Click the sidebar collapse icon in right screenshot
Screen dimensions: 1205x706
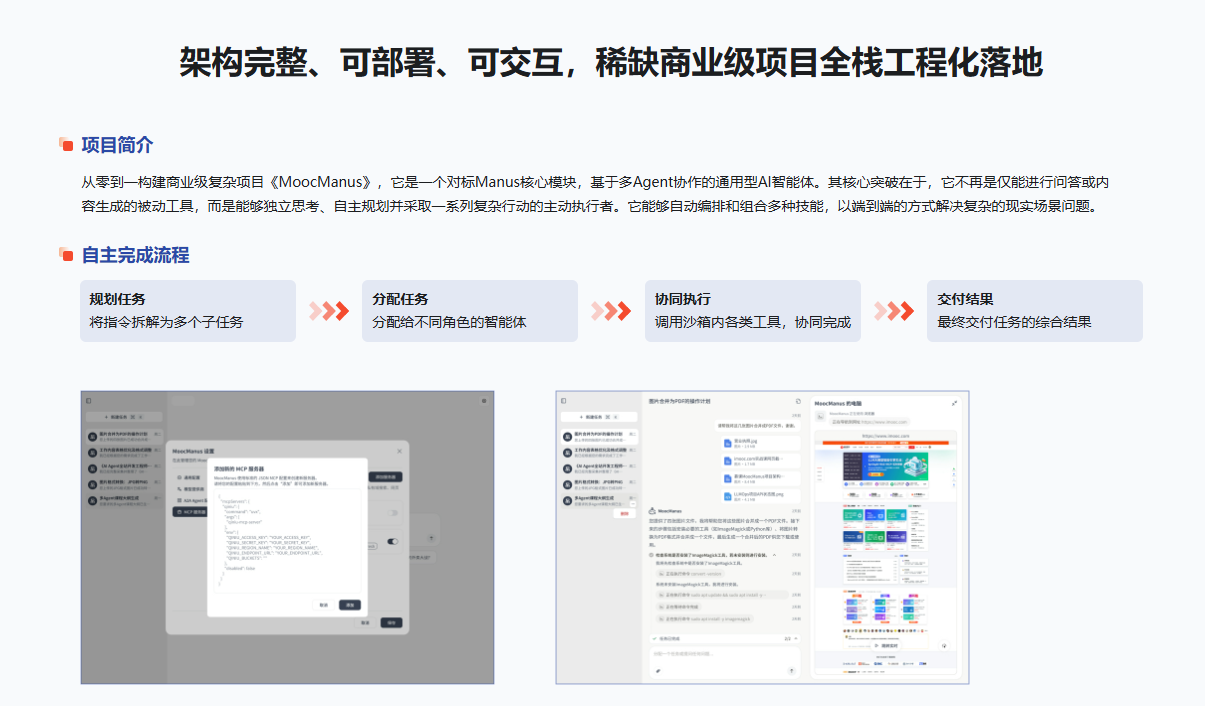pyautogui.click(x=564, y=400)
